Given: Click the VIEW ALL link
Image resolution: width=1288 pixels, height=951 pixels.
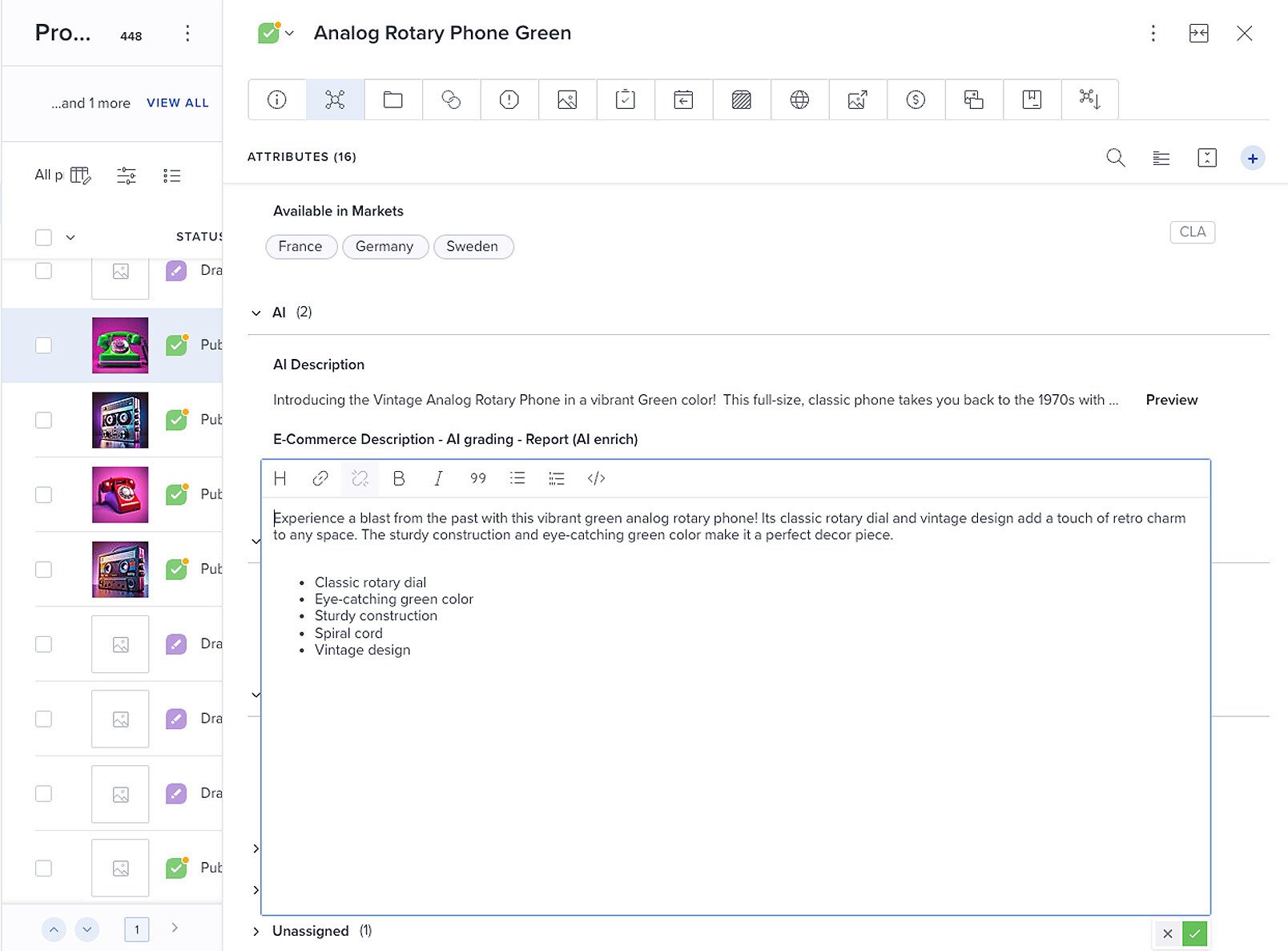Looking at the screenshot, I should click(177, 103).
